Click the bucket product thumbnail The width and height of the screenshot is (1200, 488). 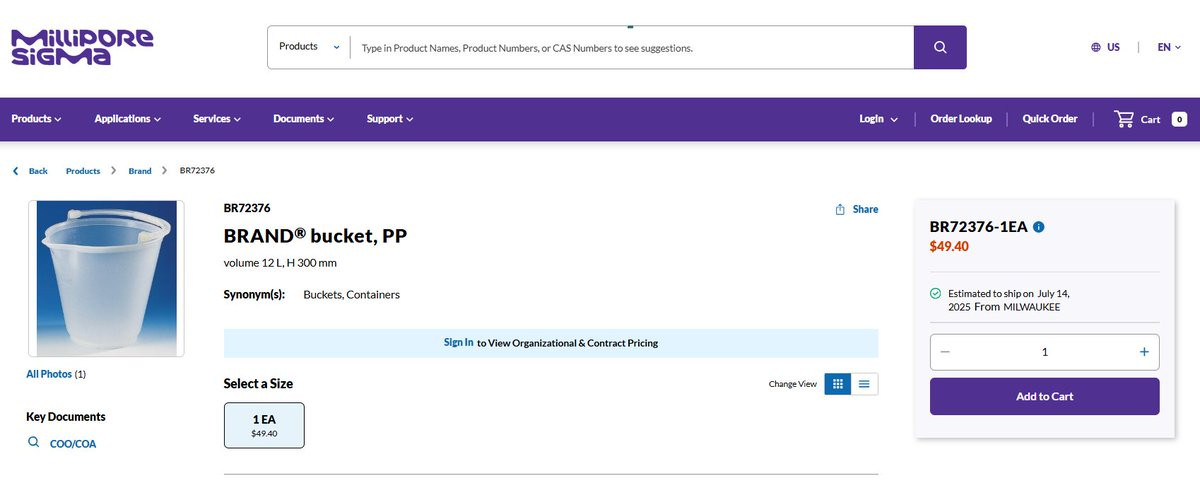[106, 278]
